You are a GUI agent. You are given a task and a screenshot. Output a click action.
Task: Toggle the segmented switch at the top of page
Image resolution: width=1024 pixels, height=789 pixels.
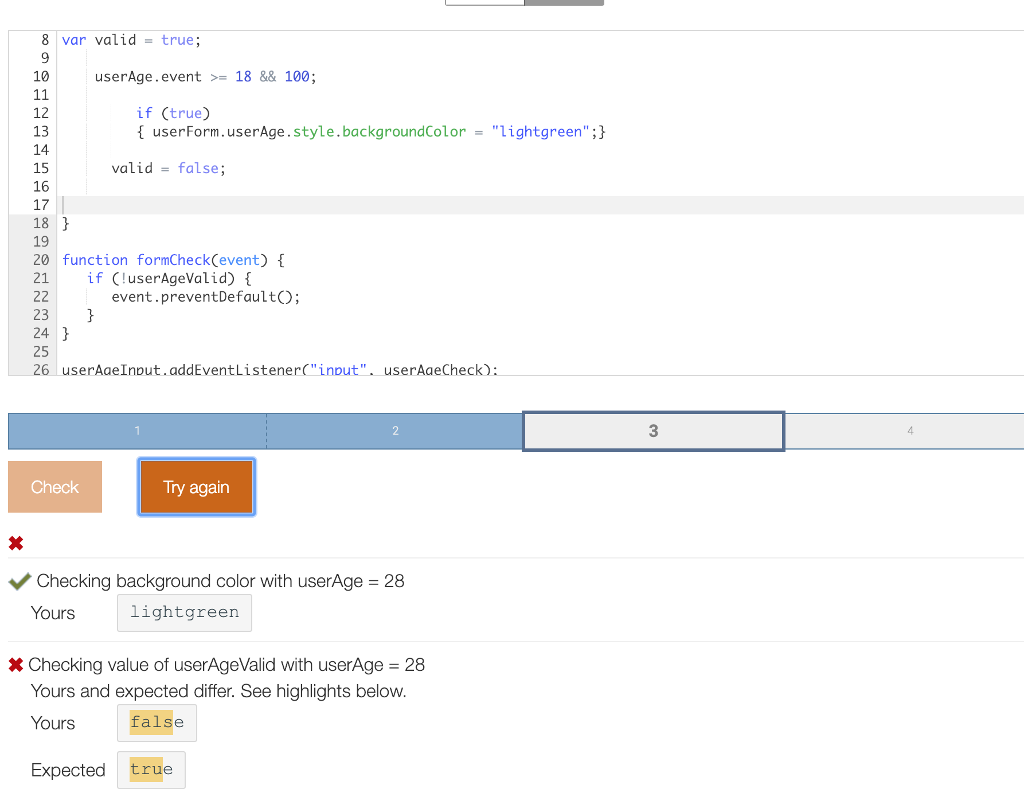coord(524,2)
